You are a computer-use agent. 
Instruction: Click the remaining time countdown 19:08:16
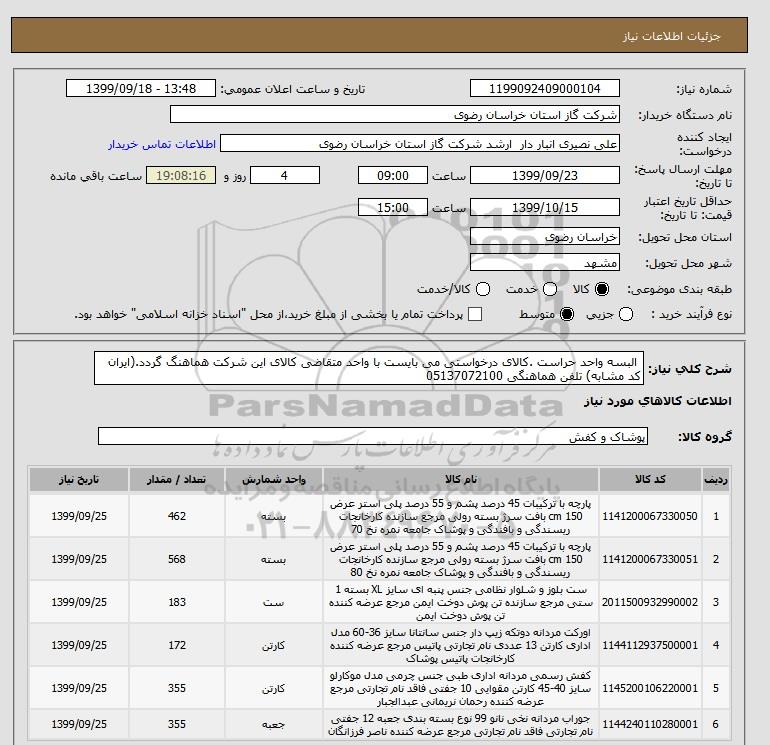coord(182,175)
